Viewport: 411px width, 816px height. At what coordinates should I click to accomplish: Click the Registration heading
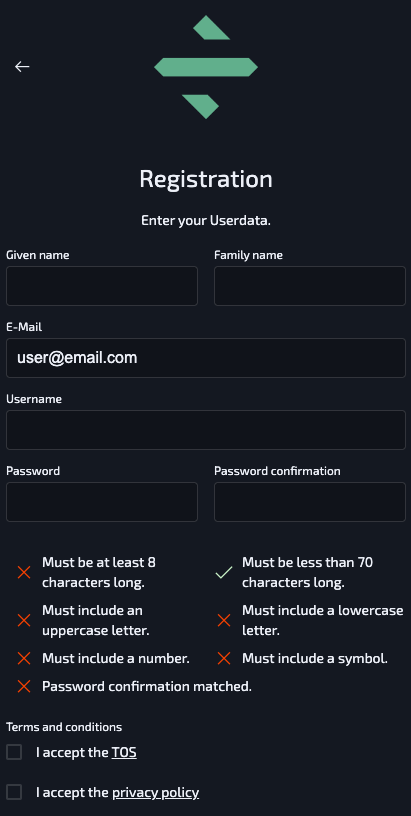tap(206, 179)
